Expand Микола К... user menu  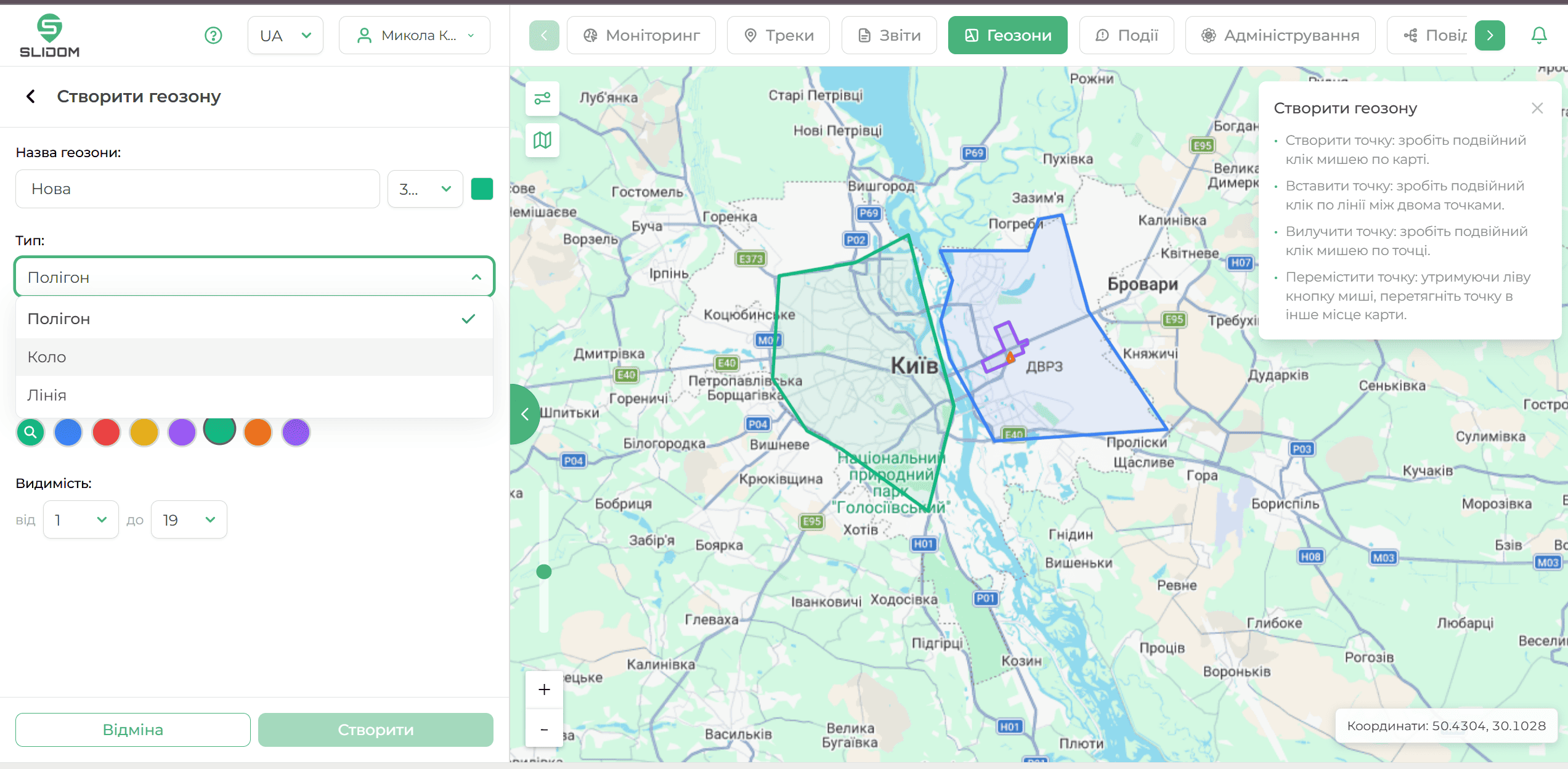415,36
